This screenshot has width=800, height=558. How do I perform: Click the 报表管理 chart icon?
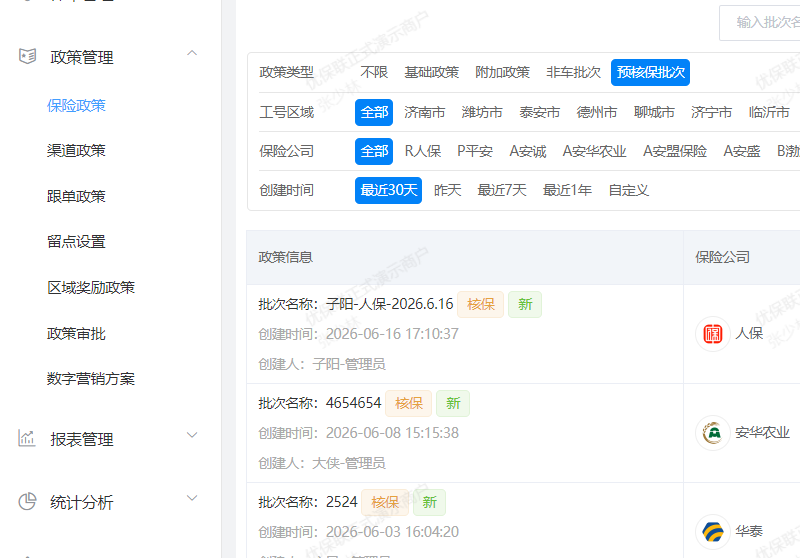27,438
